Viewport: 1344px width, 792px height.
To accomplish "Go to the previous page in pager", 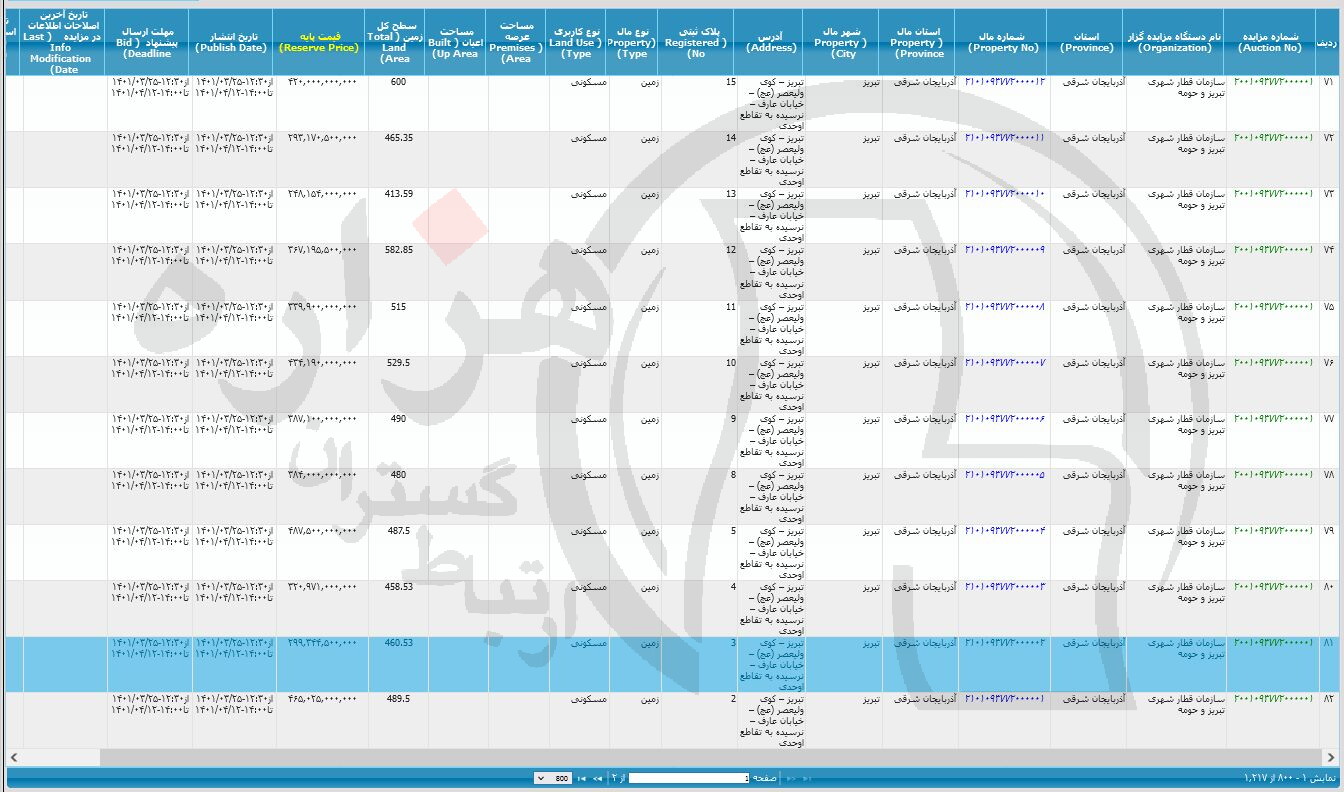I will pyautogui.click(x=792, y=778).
